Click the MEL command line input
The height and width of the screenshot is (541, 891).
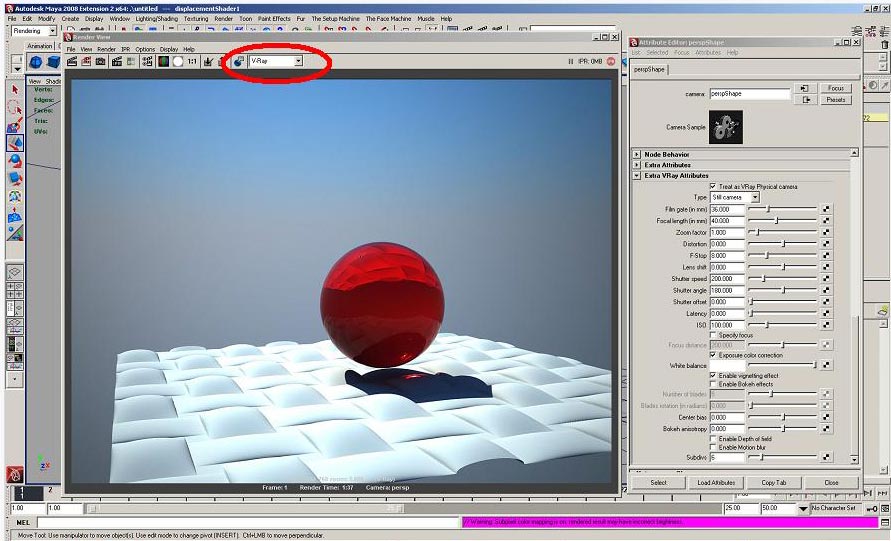point(248,522)
